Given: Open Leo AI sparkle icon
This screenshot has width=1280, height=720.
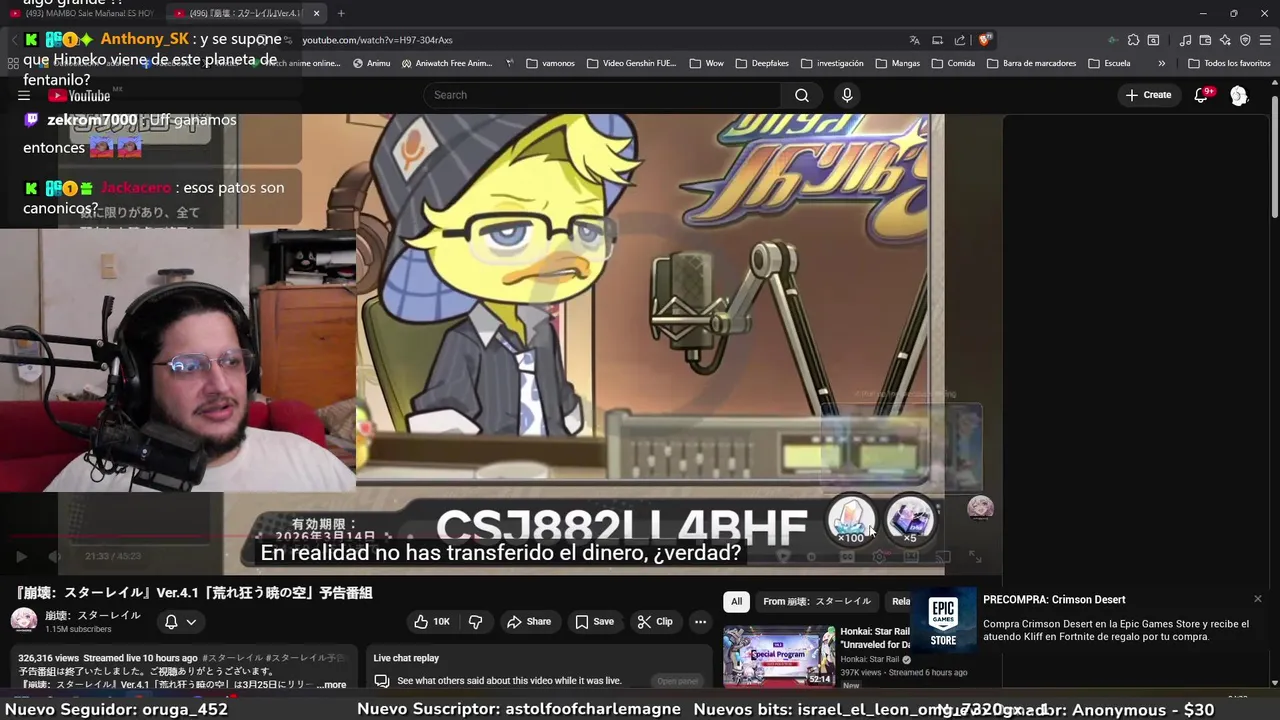Looking at the screenshot, I should pyautogui.click(x=1225, y=40).
